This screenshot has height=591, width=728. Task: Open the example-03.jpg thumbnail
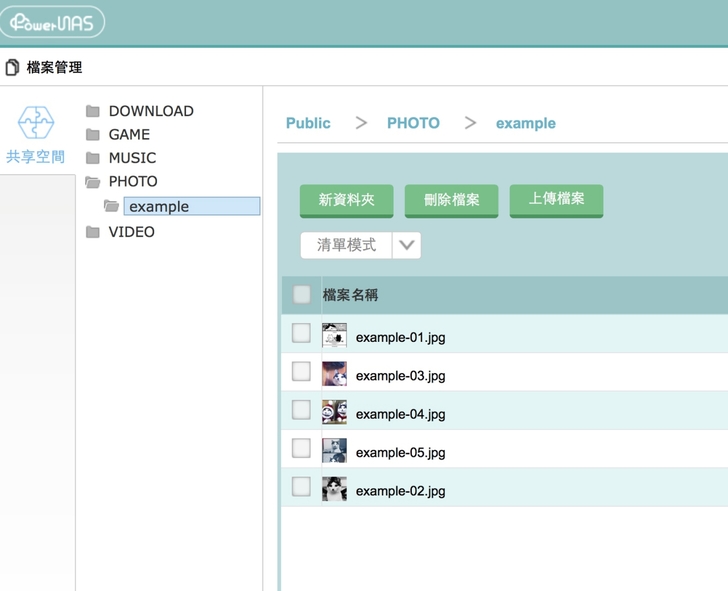coord(334,374)
